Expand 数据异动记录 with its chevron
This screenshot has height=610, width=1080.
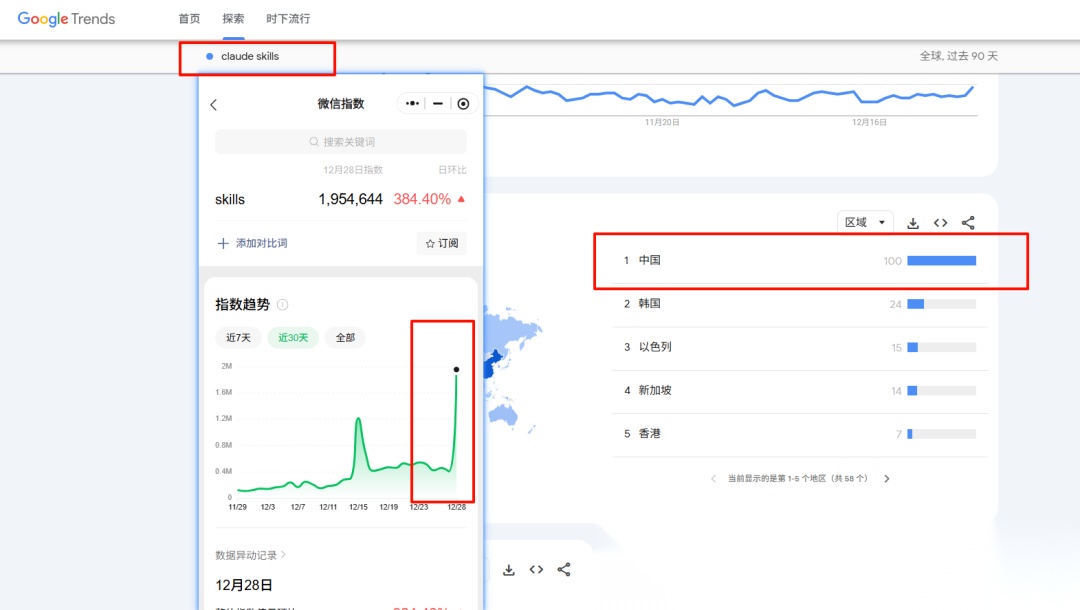(x=284, y=554)
